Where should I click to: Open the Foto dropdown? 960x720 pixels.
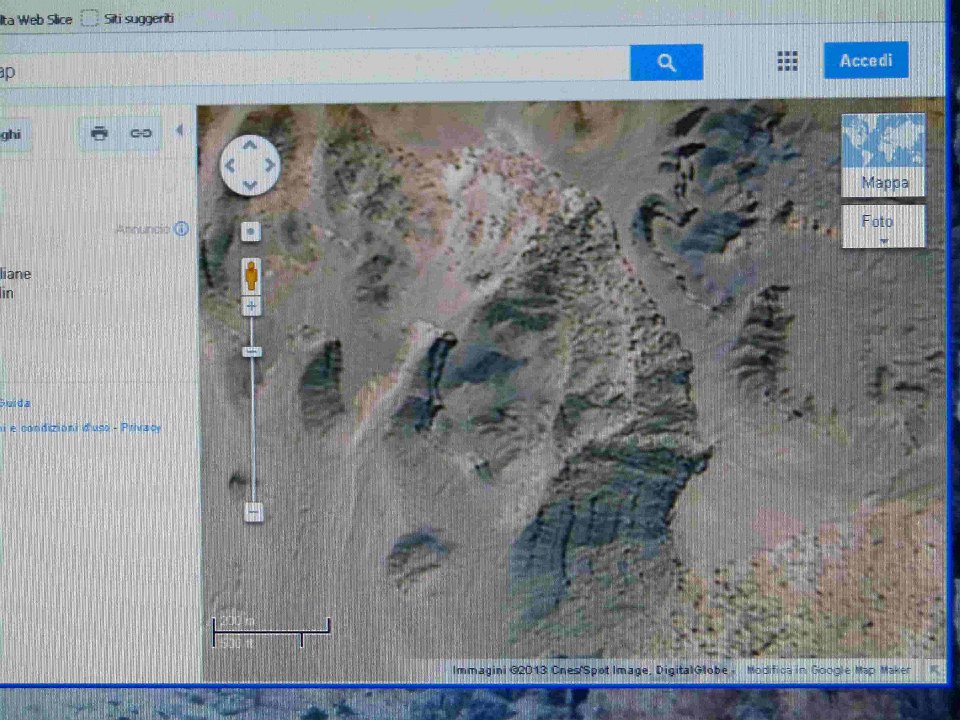(883, 227)
